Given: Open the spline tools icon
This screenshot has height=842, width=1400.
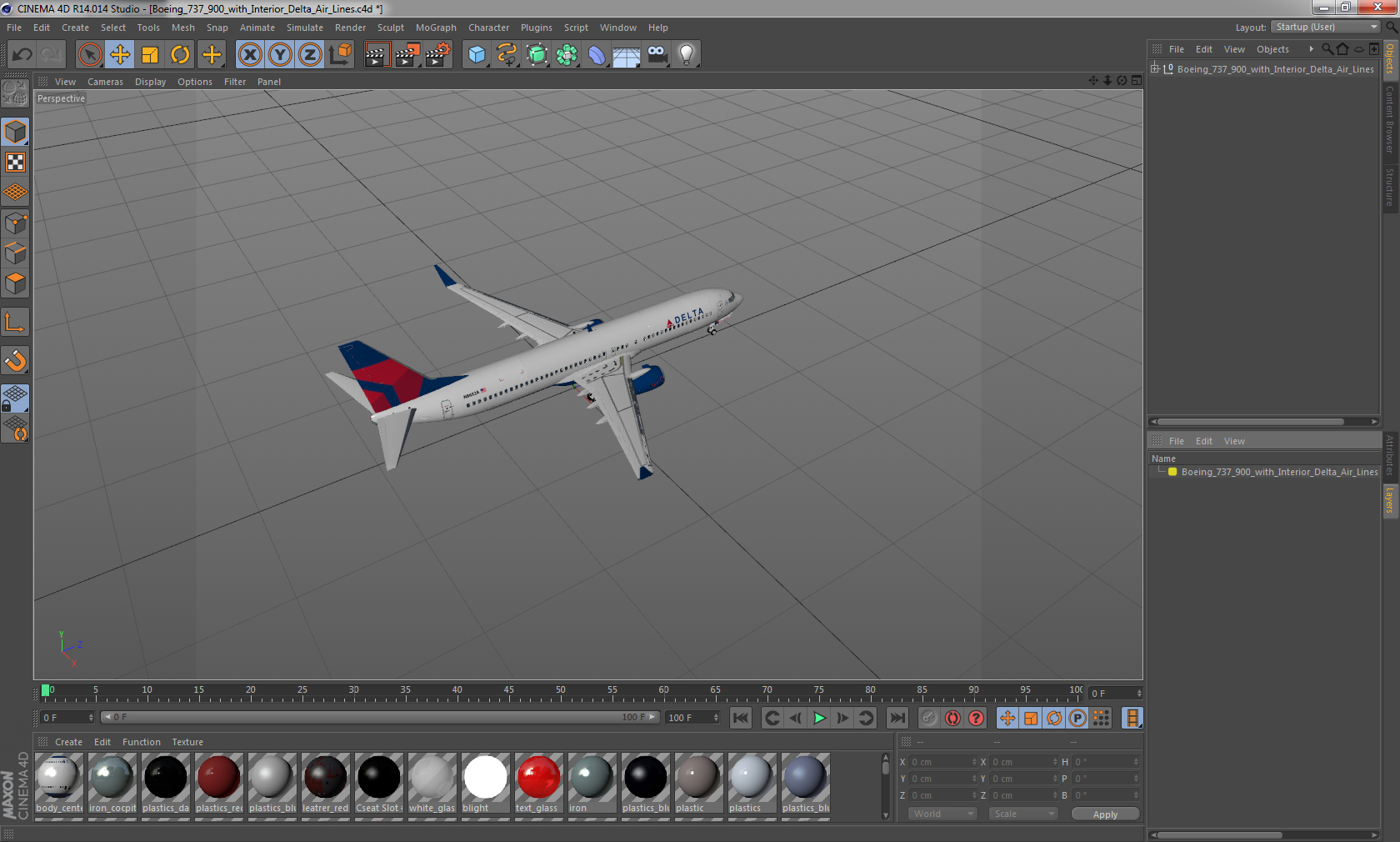Looking at the screenshot, I should point(507,55).
